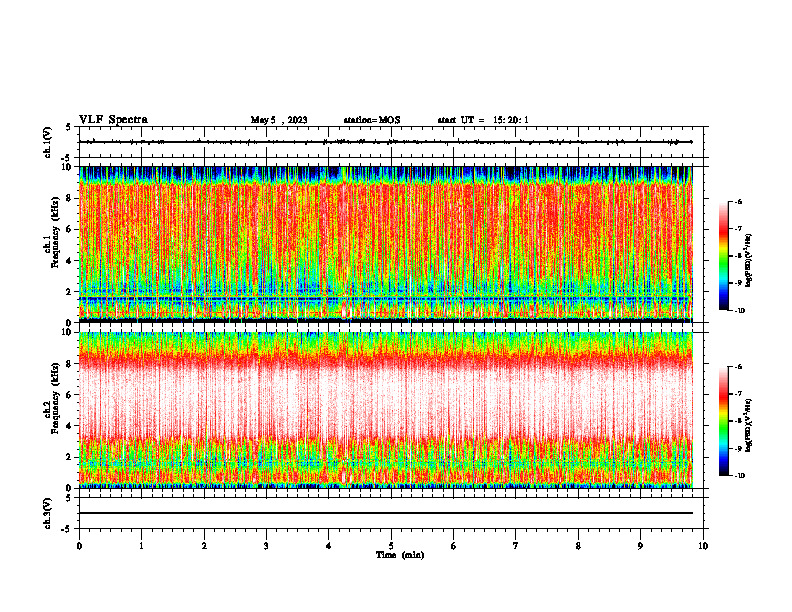Click the "-10" label on ch.2 color bar
This screenshot has width=792, height=612.
(739, 476)
